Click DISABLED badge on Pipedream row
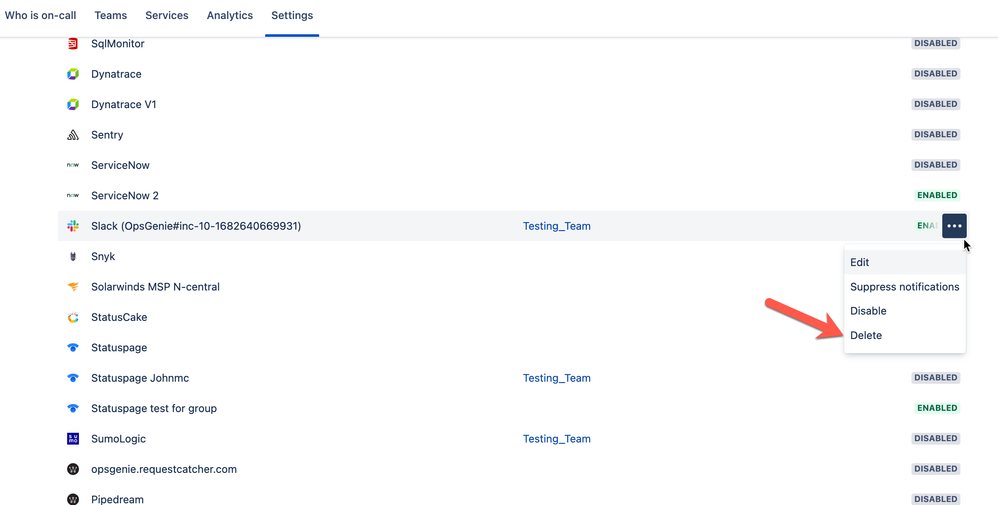The height and width of the screenshot is (505, 998). pyautogui.click(x=936, y=499)
